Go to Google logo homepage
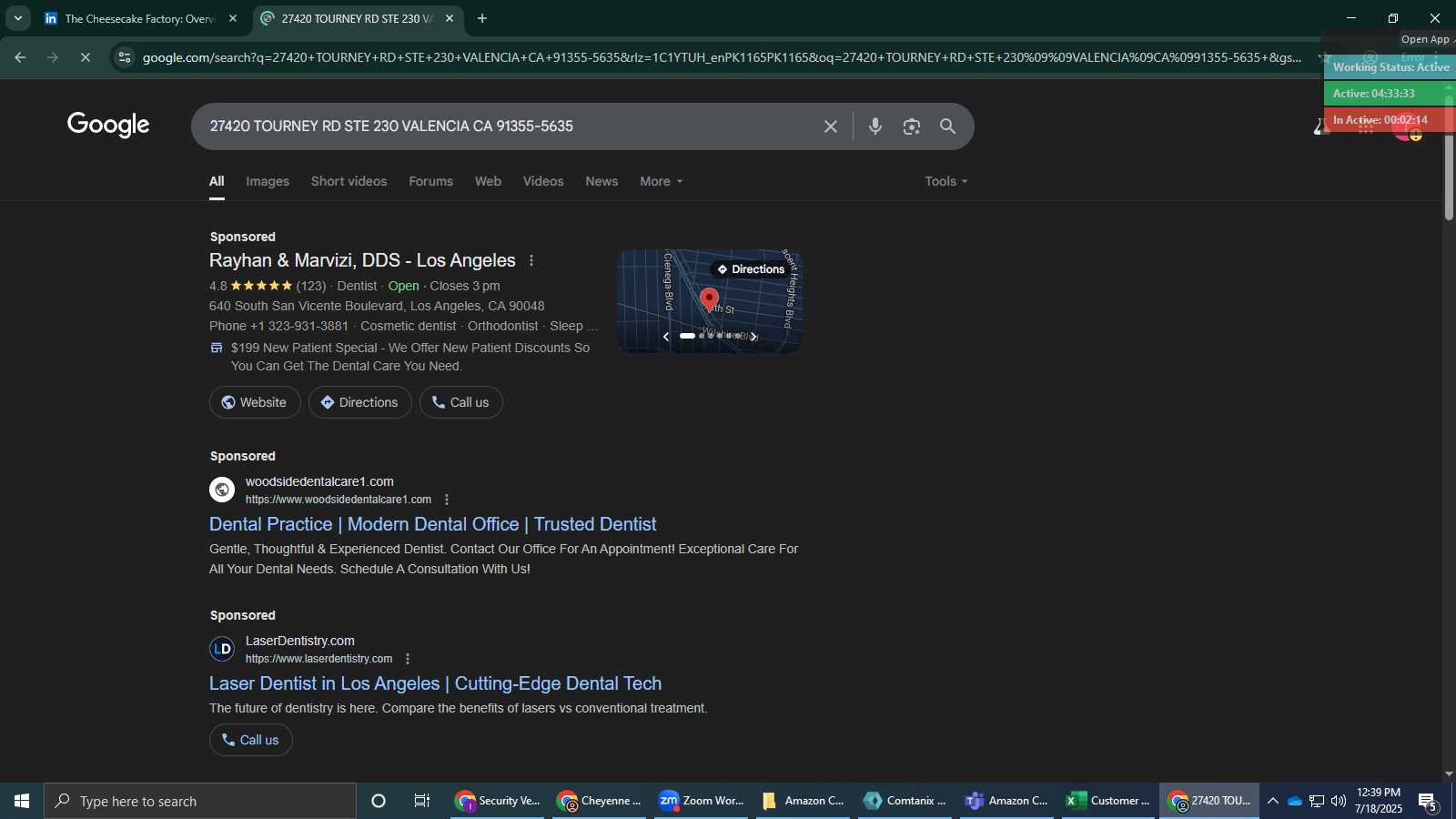The width and height of the screenshot is (1456, 819). (x=108, y=125)
